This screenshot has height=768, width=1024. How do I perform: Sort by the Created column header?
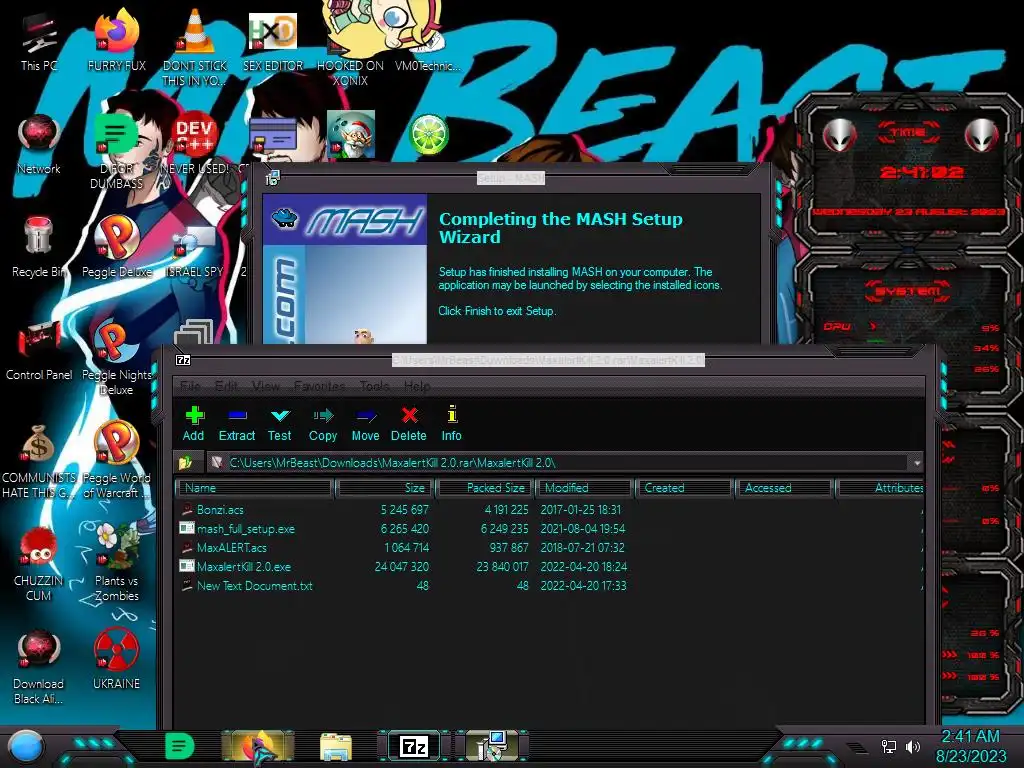684,488
